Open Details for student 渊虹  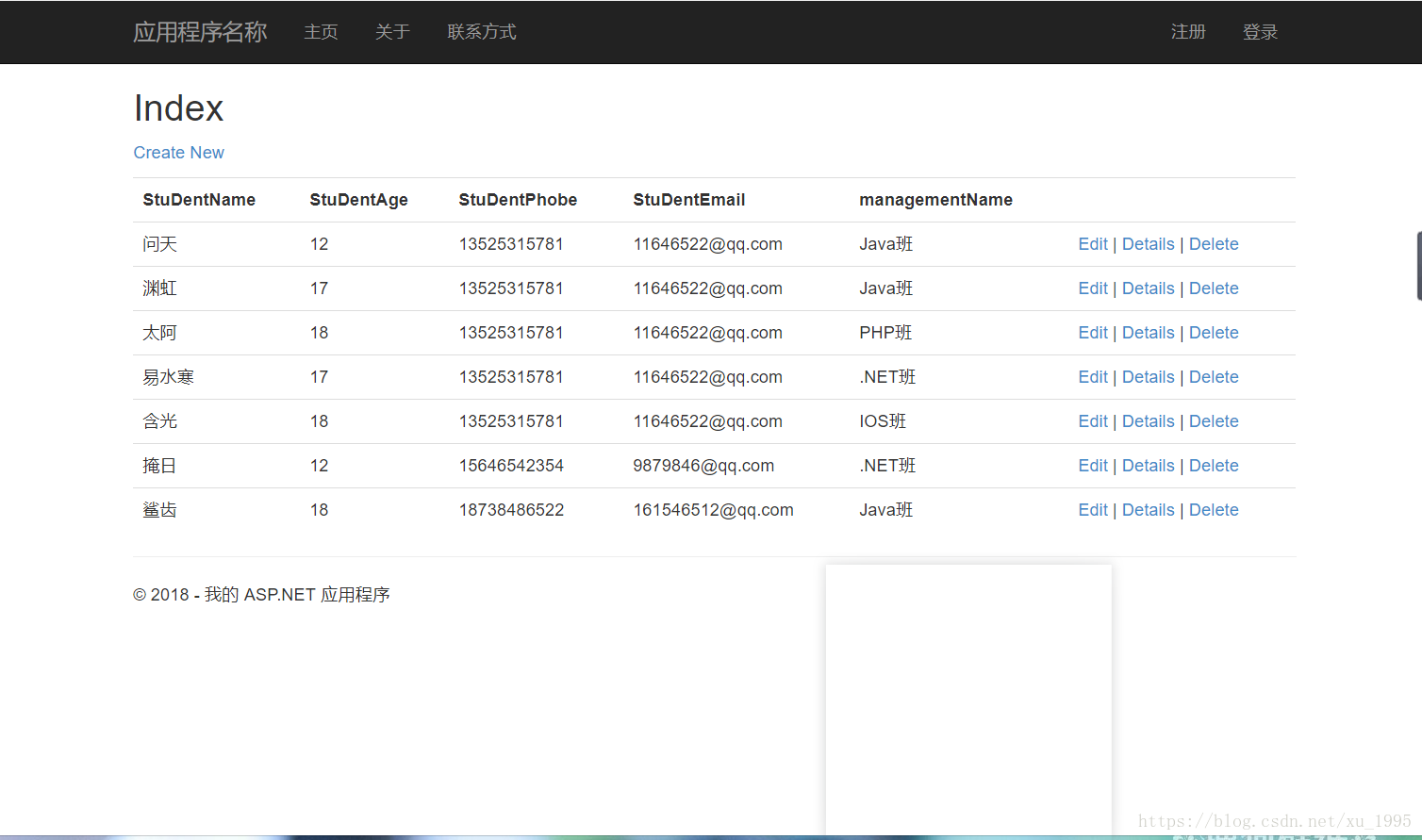1149,288
